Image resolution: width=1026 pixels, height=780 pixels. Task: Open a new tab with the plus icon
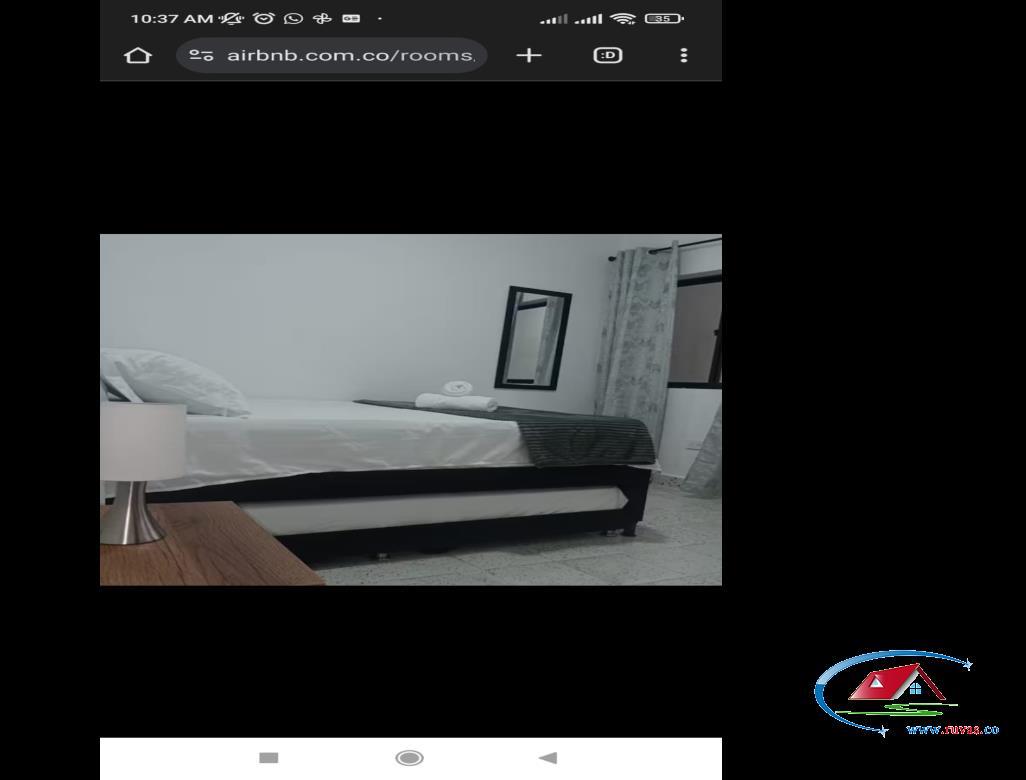point(529,55)
